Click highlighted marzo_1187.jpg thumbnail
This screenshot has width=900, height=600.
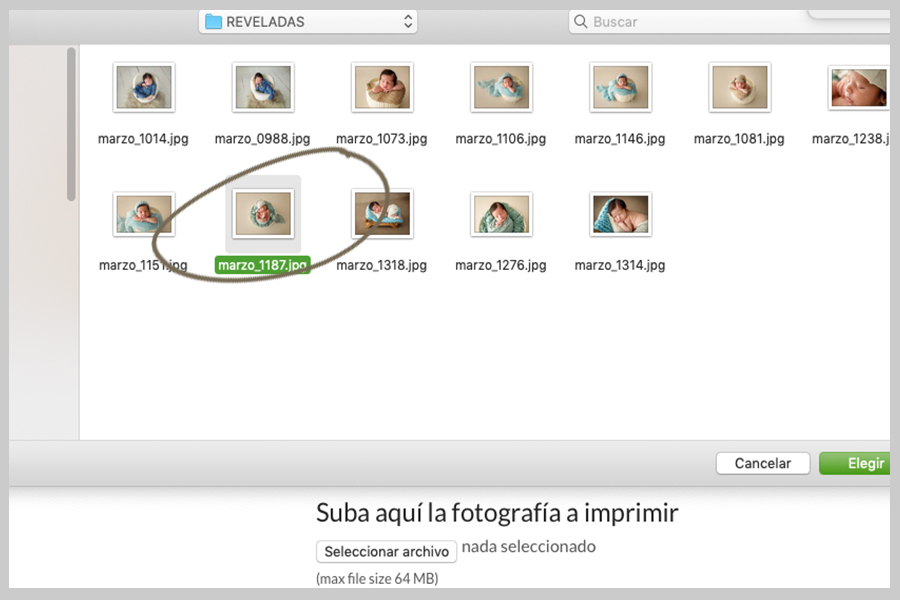pos(263,215)
